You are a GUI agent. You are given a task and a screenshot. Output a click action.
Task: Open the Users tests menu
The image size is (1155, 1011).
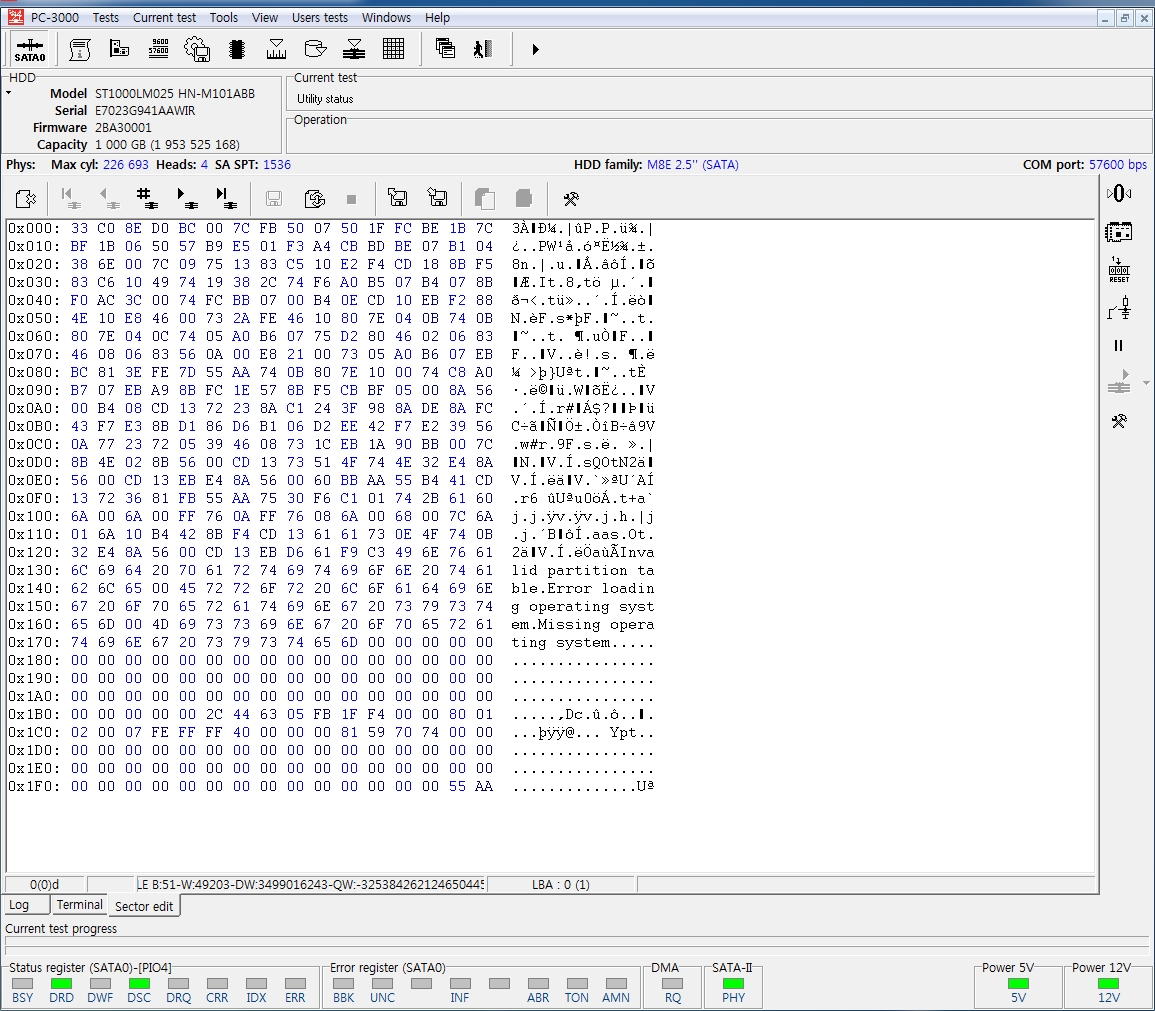pos(319,18)
